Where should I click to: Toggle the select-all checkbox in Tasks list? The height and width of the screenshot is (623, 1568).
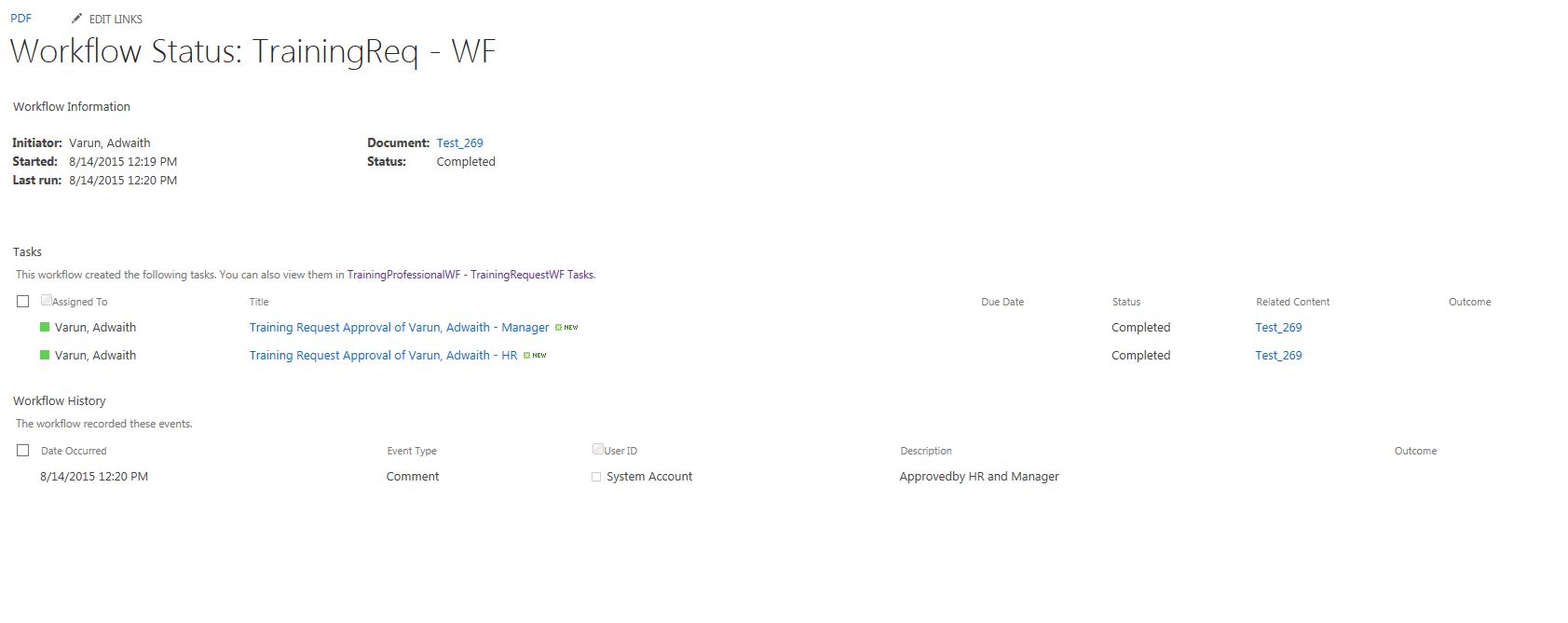click(23, 301)
